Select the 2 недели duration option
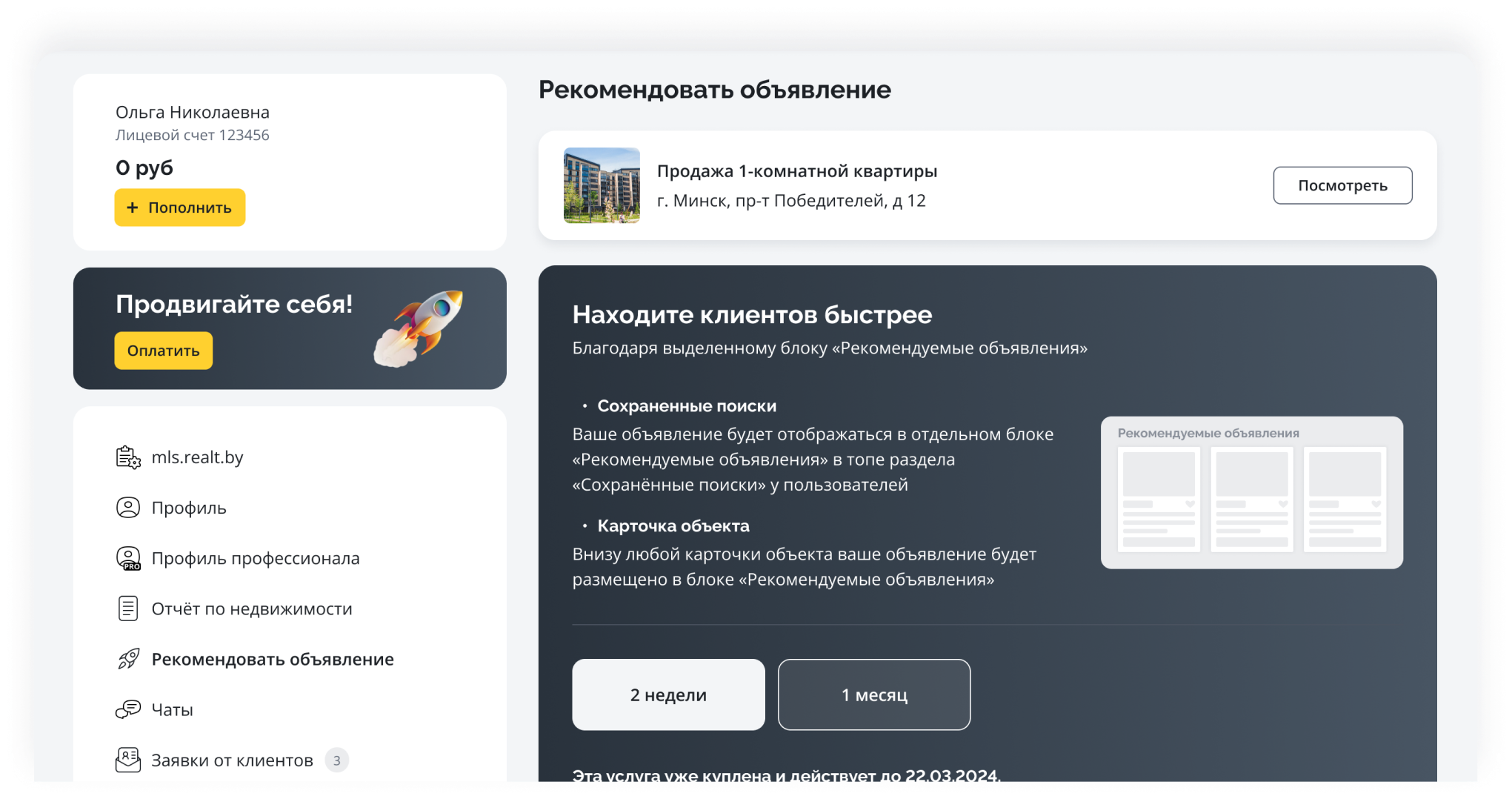This screenshot has height=799, width=1512. 668,694
